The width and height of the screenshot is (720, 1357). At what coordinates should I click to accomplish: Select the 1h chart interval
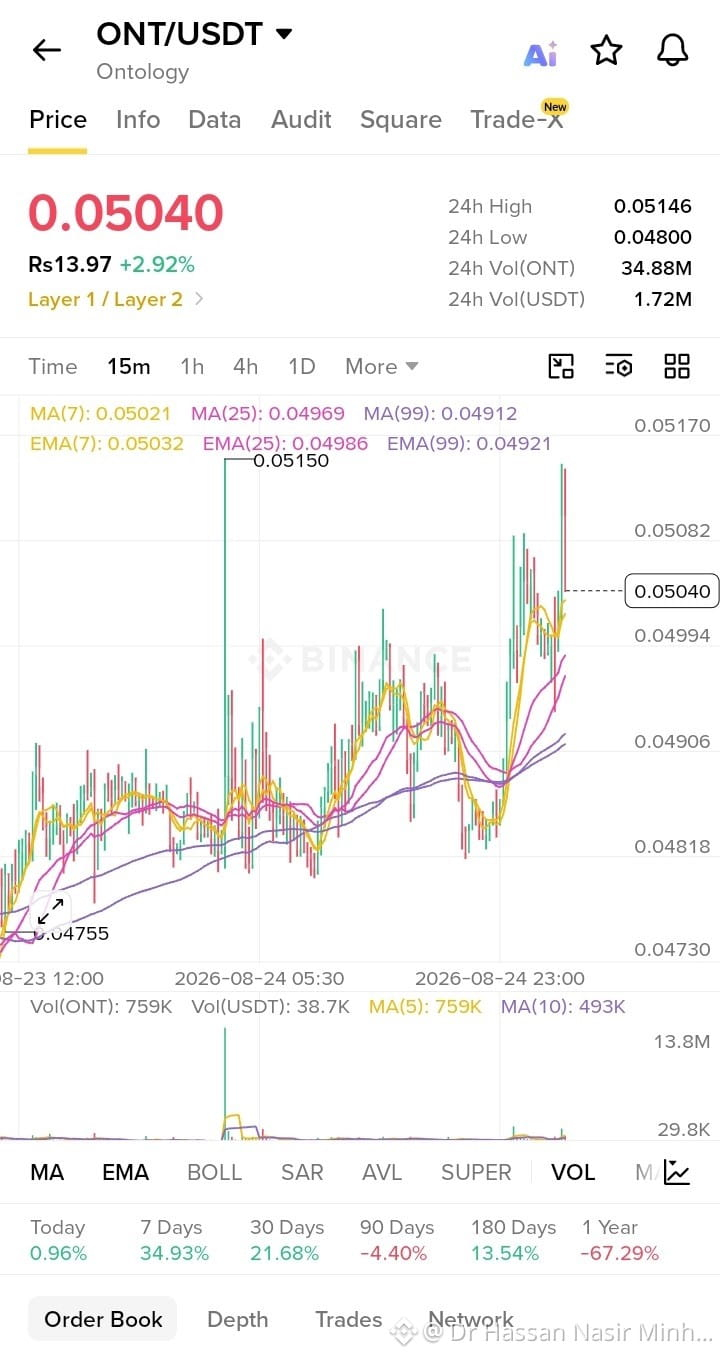tap(192, 366)
